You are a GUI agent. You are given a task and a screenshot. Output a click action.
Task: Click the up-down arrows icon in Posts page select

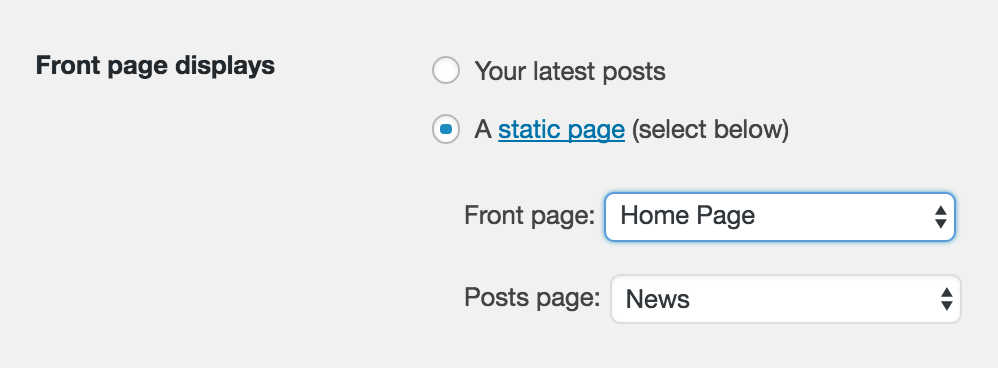pos(946,299)
